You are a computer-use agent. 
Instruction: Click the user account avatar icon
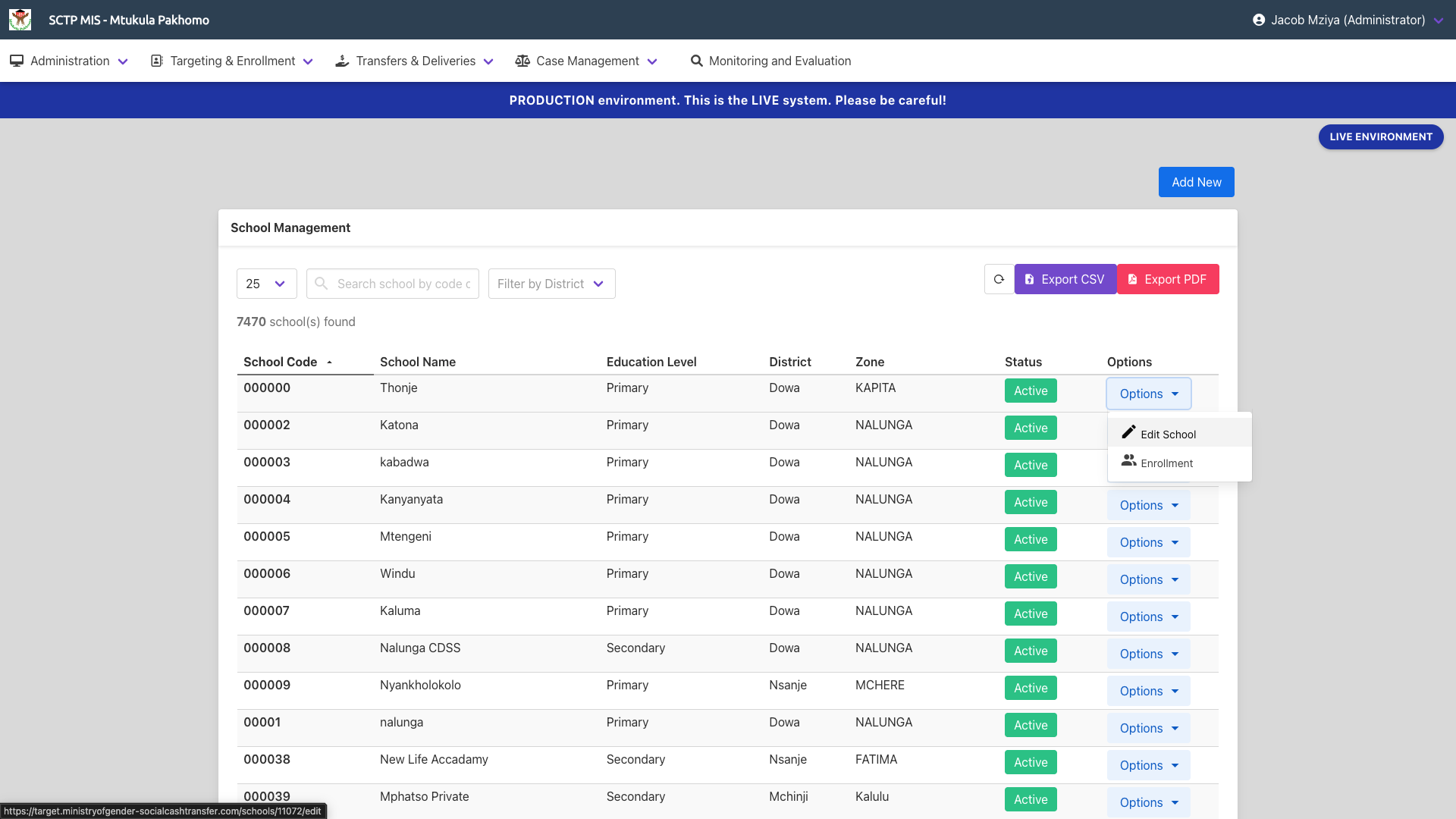(1259, 20)
